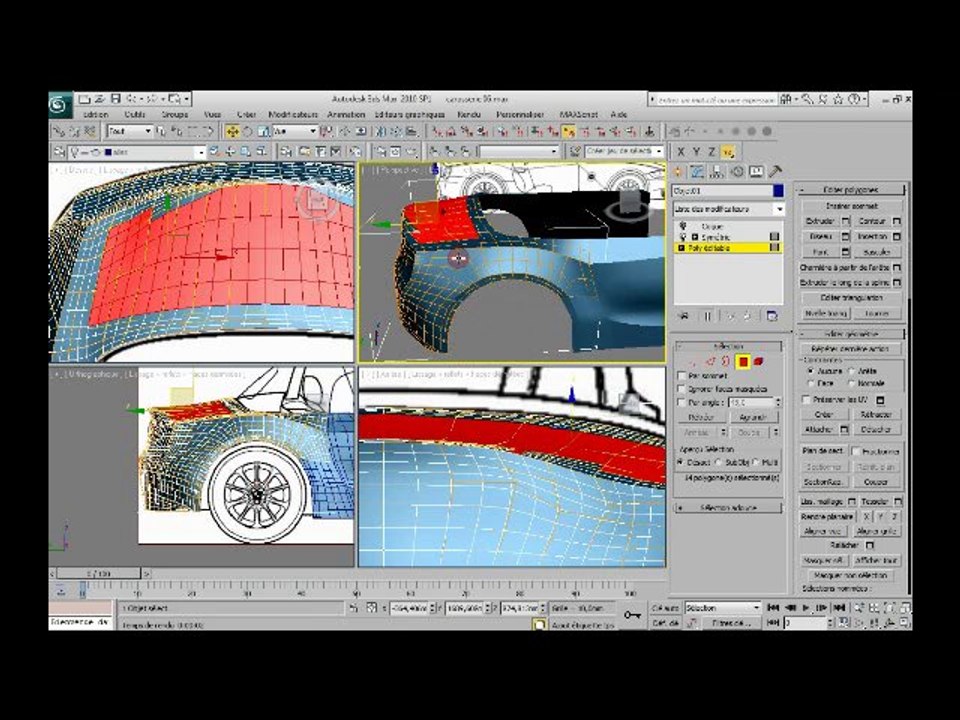Select the SubObj preview radio
960x720 pixels.
pyautogui.click(x=719, y=462)
